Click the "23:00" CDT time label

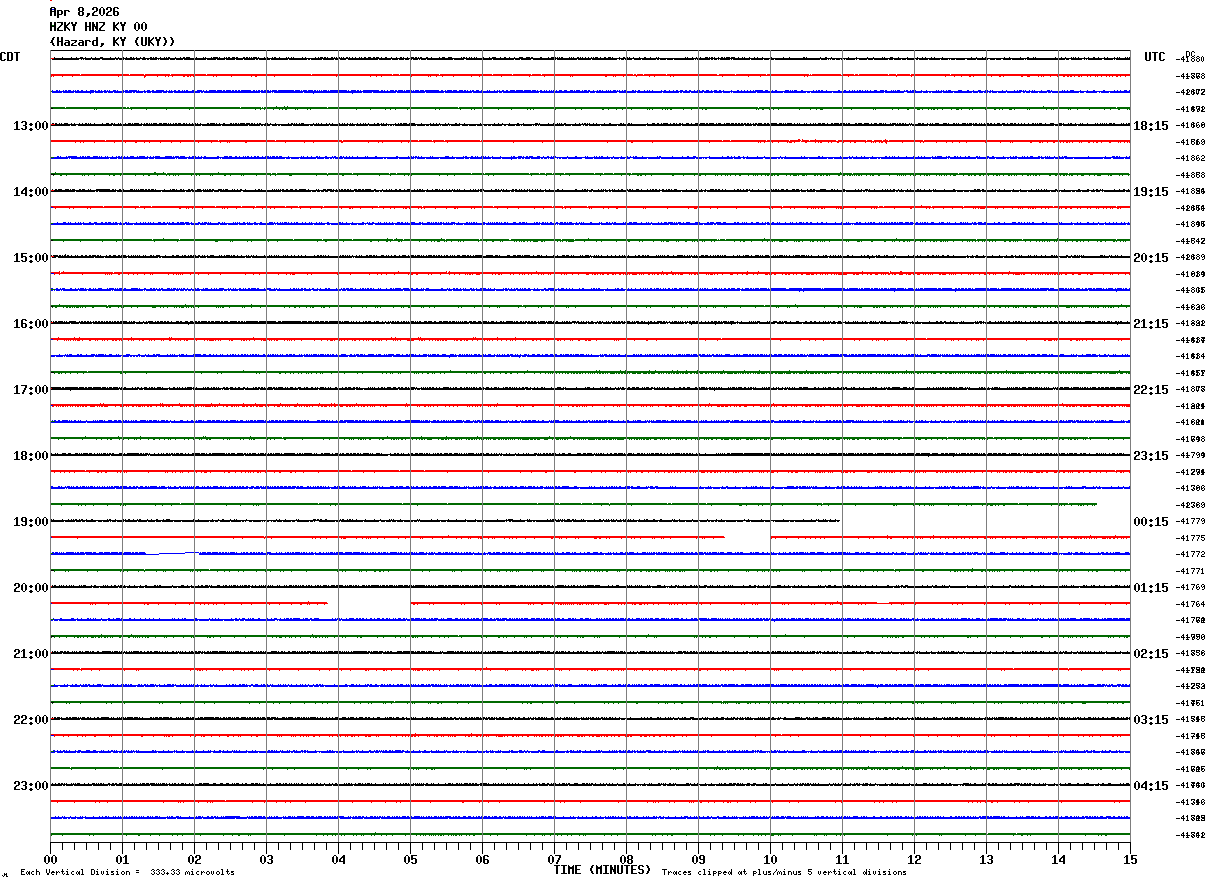point(30,786)
